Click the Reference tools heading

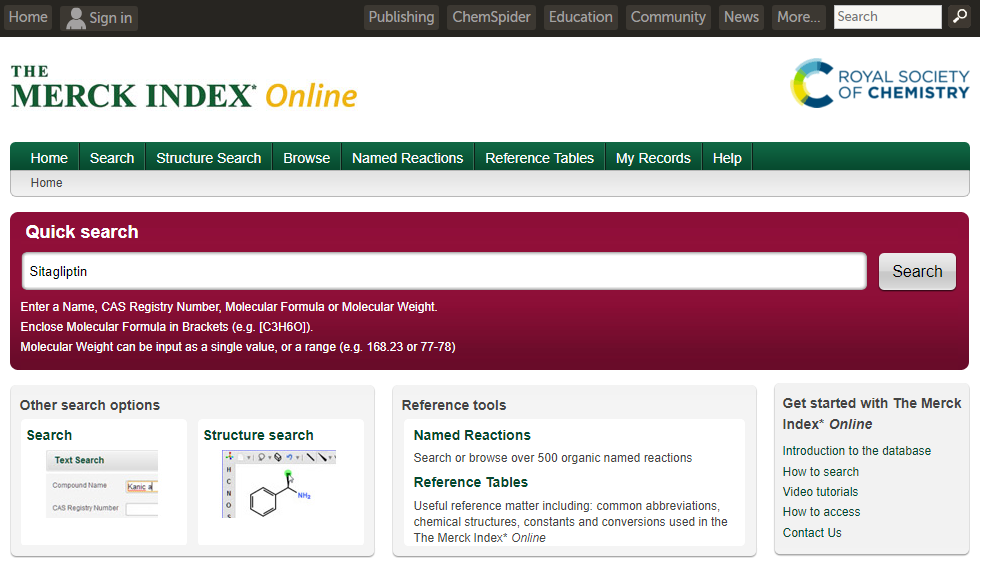pos(454,405)
